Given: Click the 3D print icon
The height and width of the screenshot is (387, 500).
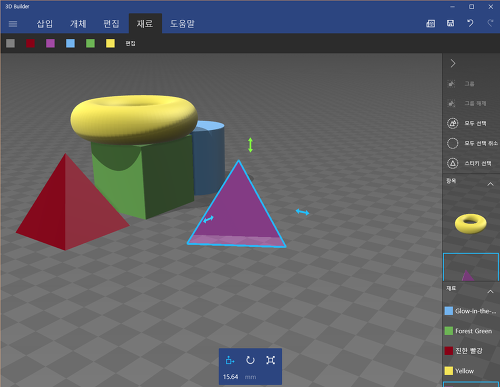Looking at the screenshot, I should (430, 23).
